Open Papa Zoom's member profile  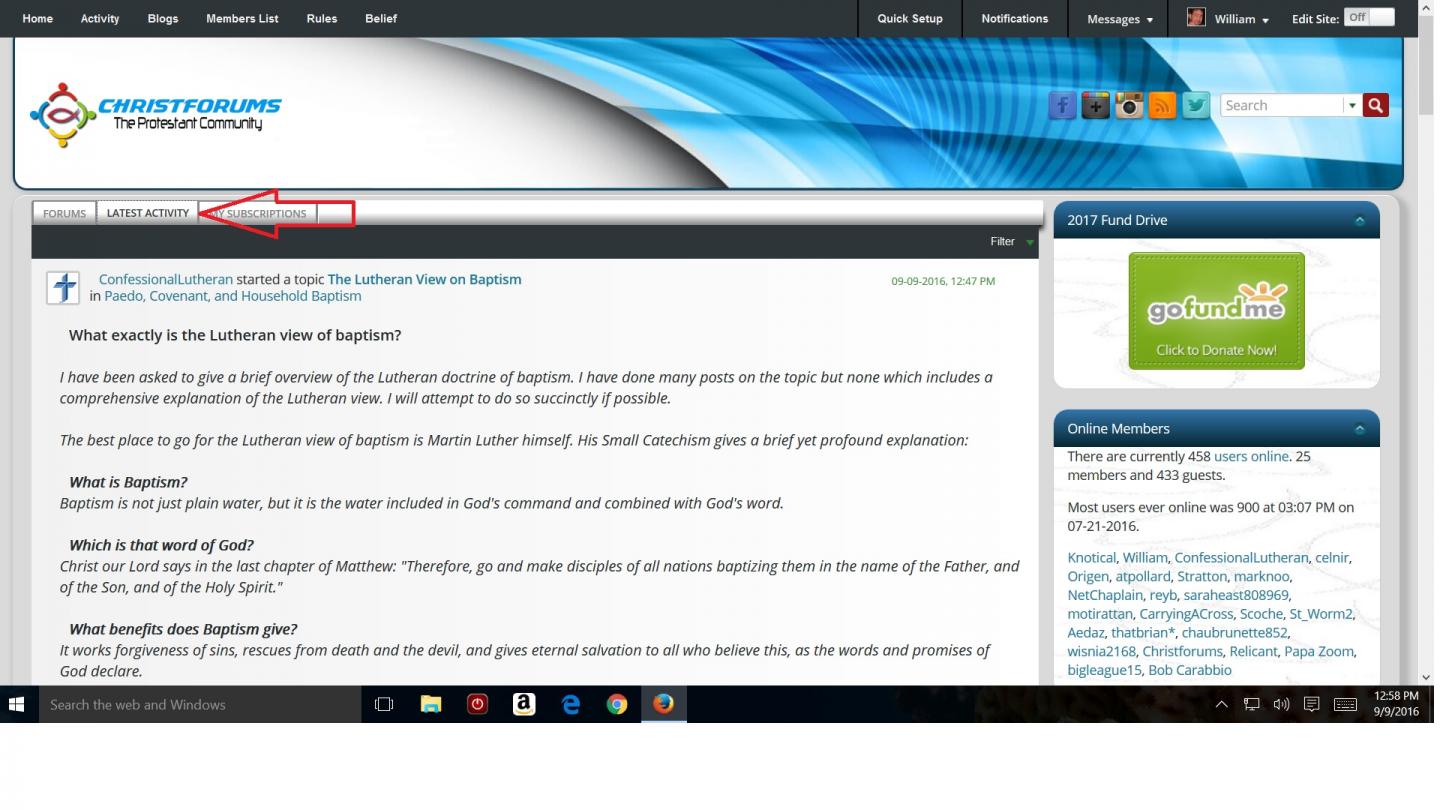tap(1319, 651)
